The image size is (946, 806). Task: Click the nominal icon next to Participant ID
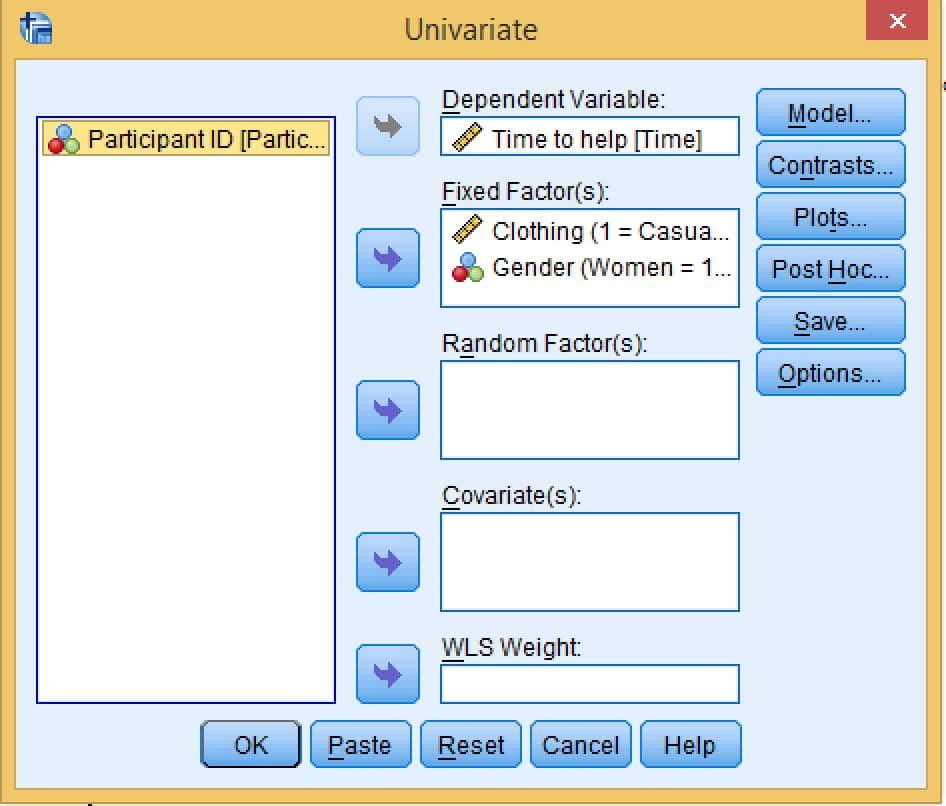coord(63,139)
